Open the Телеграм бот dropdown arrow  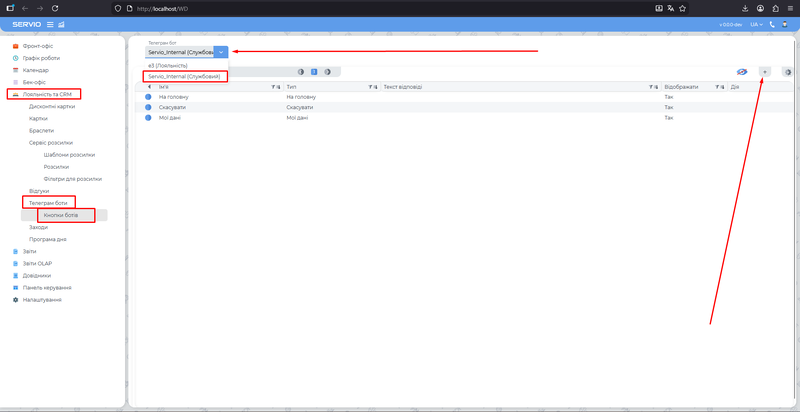coord(221,51)
